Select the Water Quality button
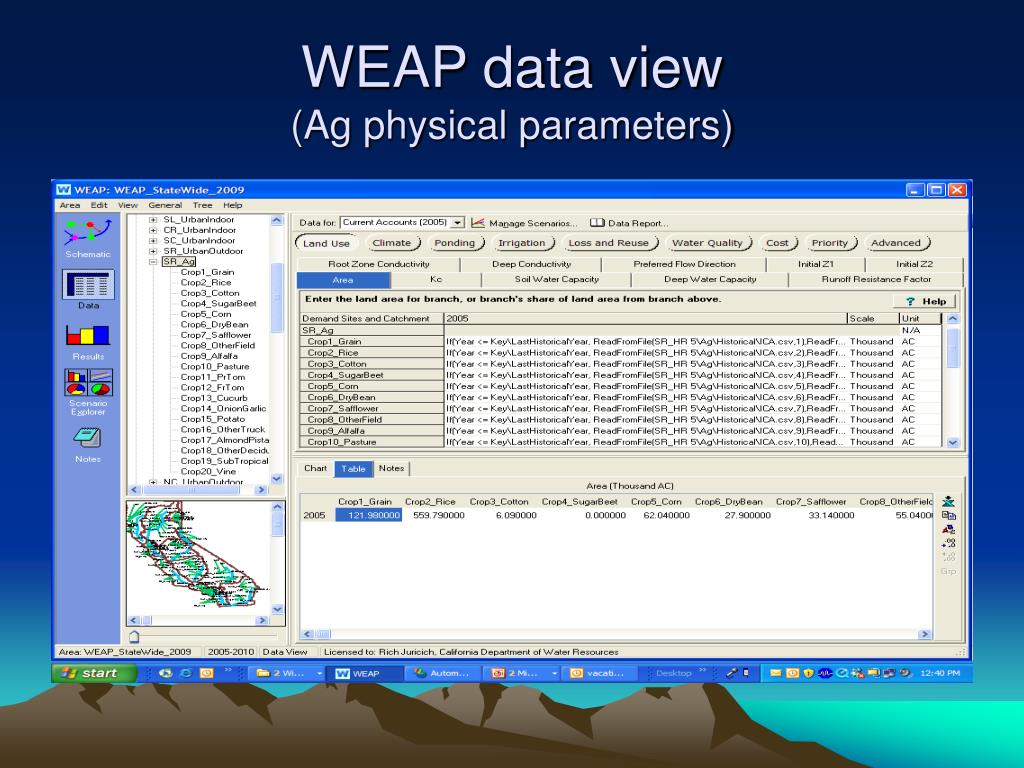 [708, 243]
